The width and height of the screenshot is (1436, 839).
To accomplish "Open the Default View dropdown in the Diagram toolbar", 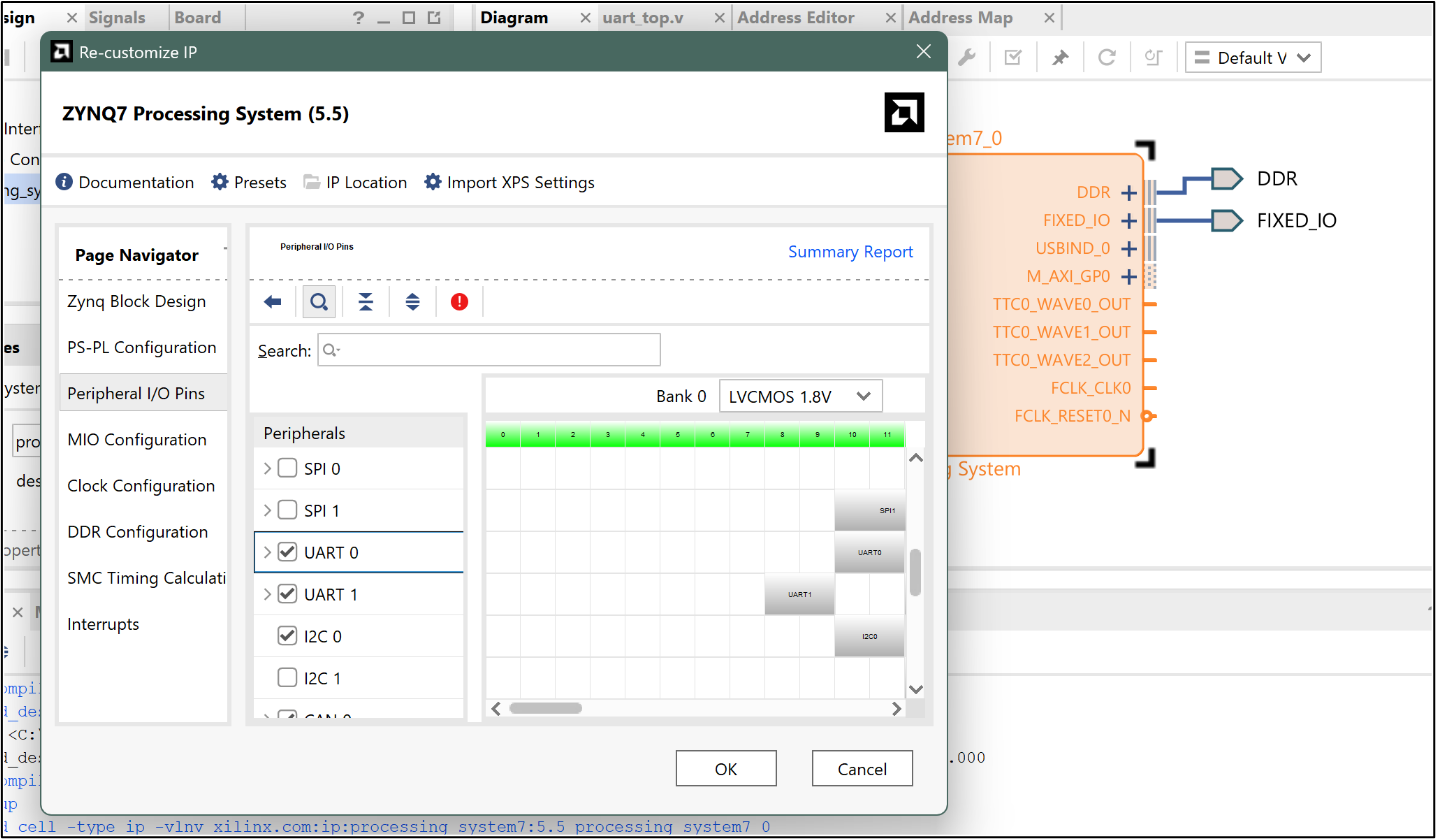I will pos(1253,57).
